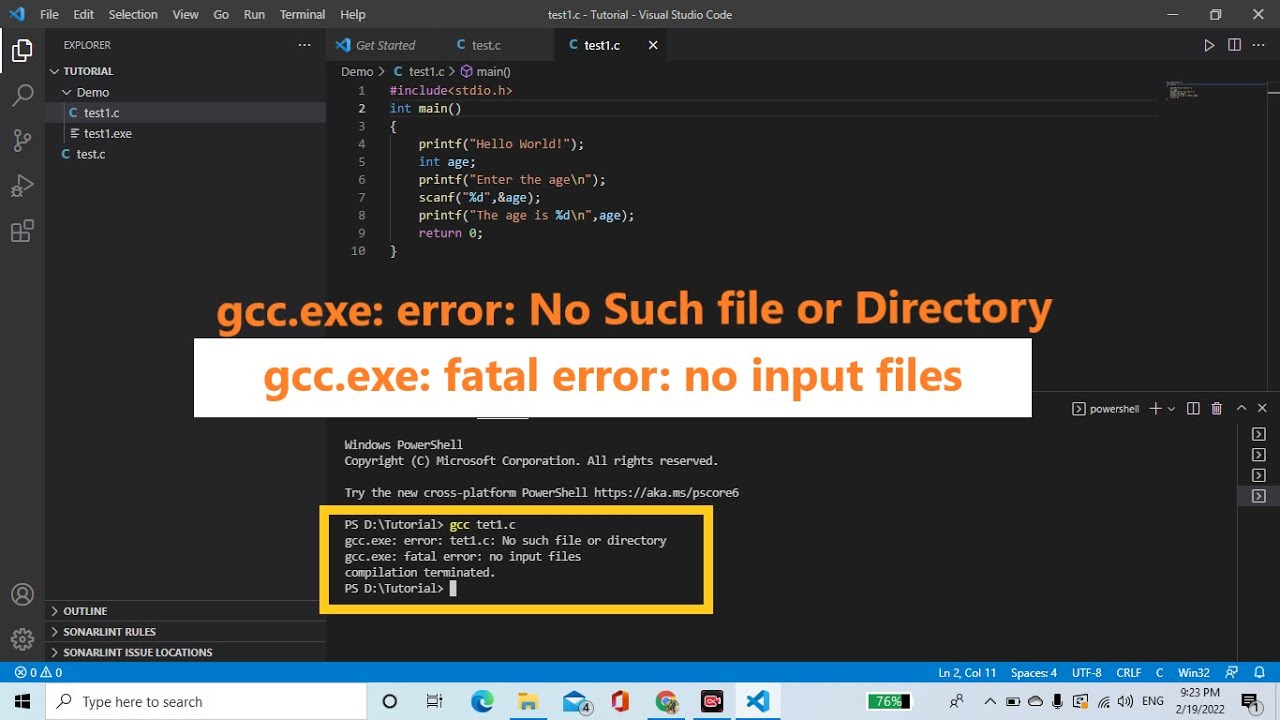This screenshot has height=720, width=1280.
Task: Click Ln 2, Col 11 in status bar
Action: coord(967,673)
